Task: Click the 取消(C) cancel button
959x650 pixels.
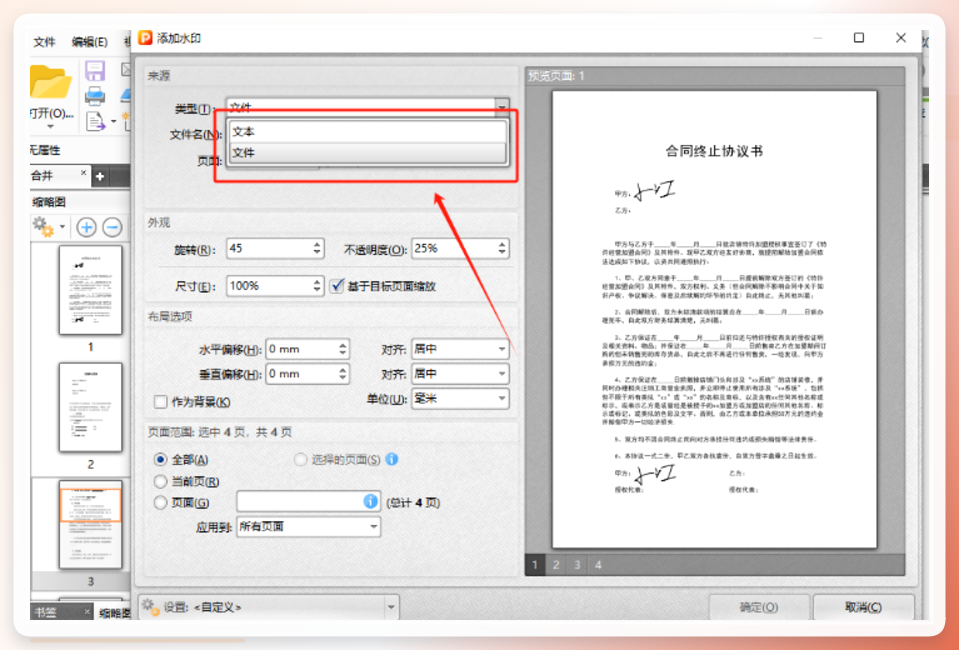Action: [x=863, y=607]
